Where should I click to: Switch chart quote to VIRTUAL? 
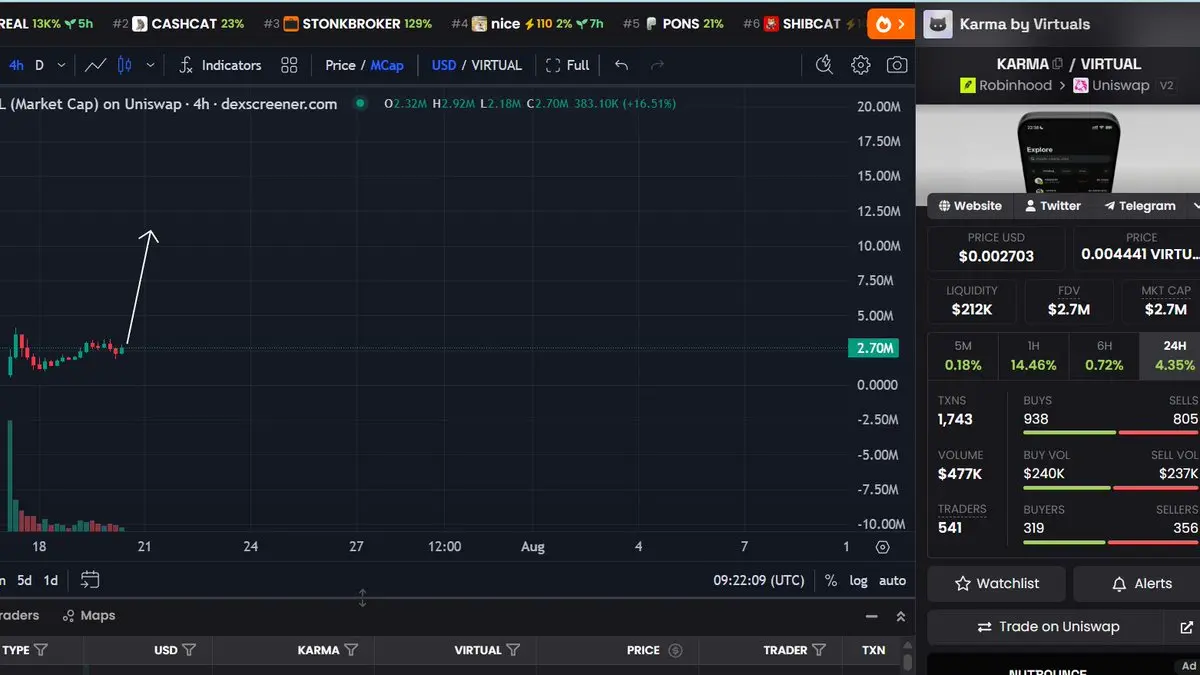[x=497, y=65]
